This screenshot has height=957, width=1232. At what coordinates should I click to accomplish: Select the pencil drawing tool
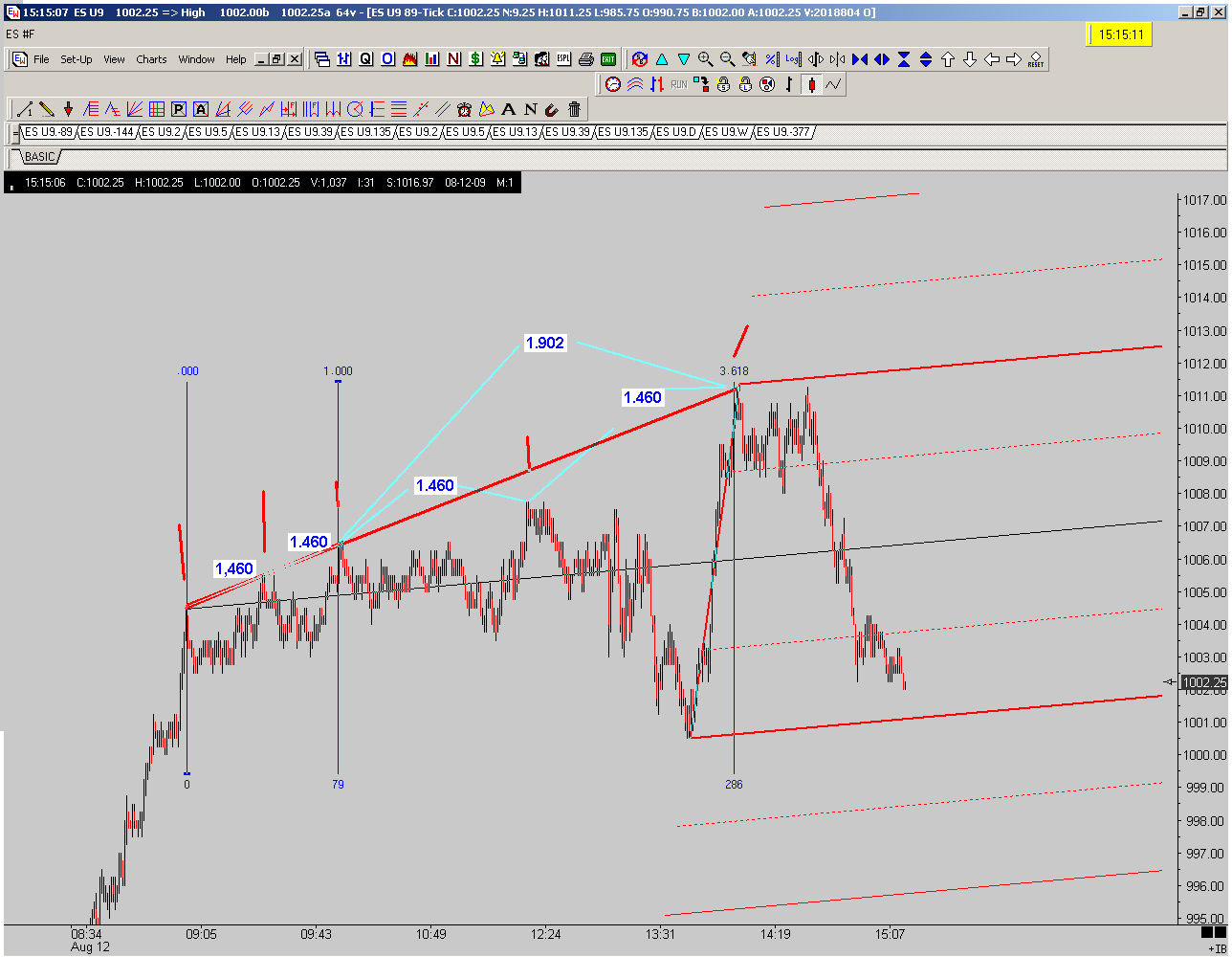coord(46,109)
